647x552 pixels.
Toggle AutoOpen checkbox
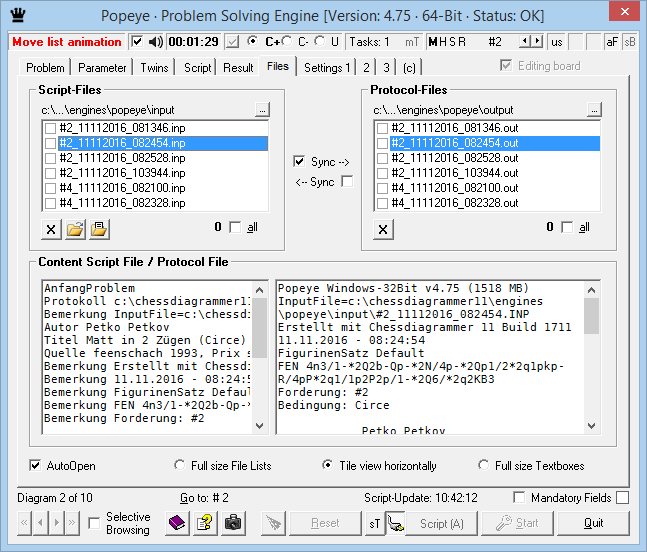35,465
